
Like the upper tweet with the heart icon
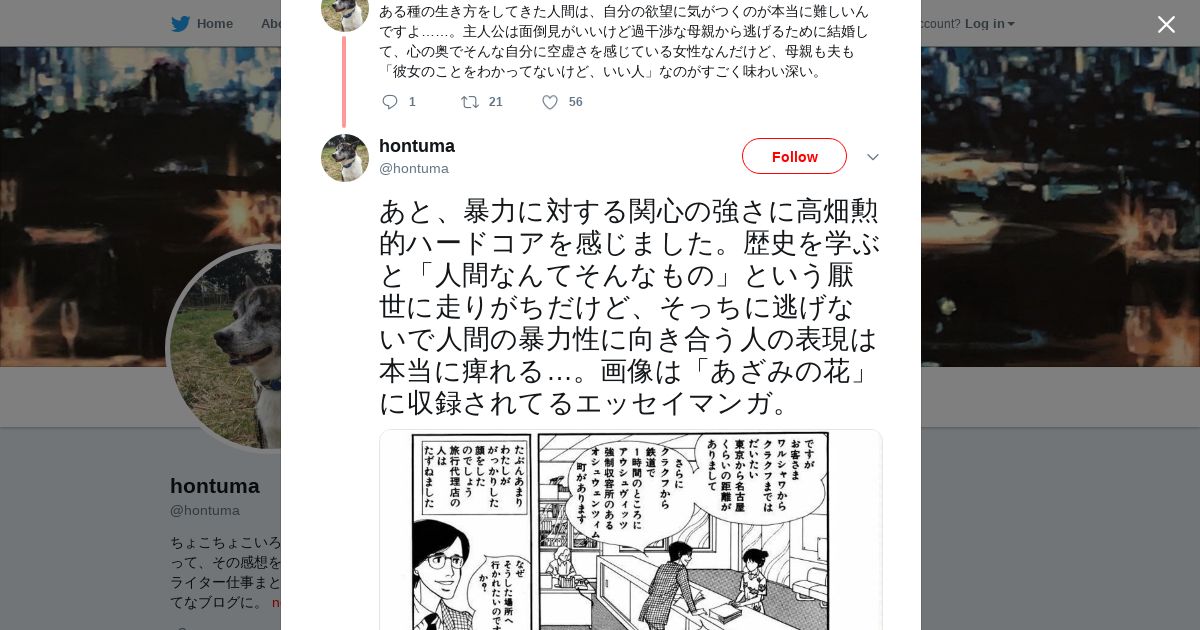[550, 102]
